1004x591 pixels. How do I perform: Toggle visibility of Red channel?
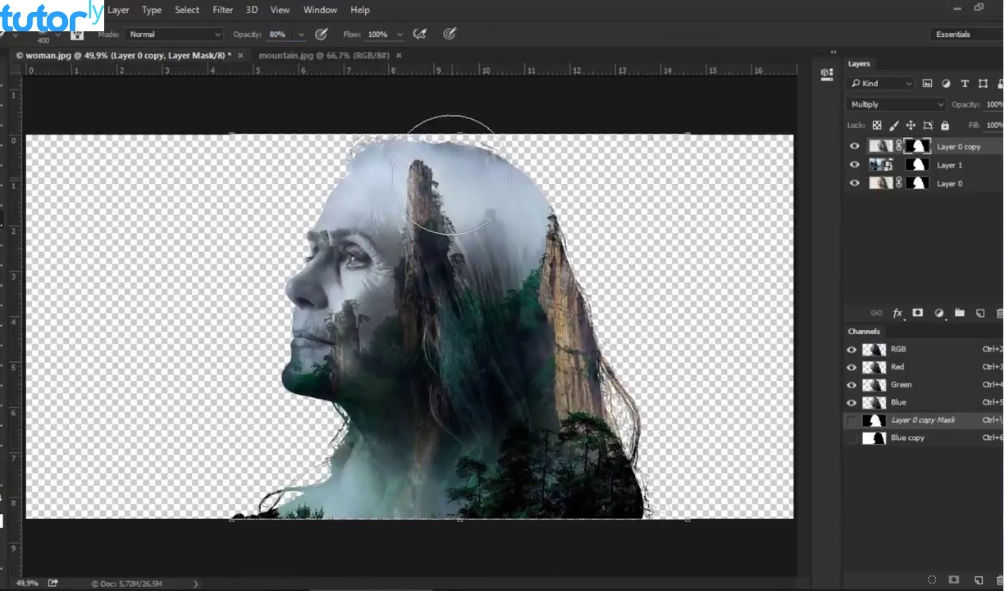click(x=851, y=368)
